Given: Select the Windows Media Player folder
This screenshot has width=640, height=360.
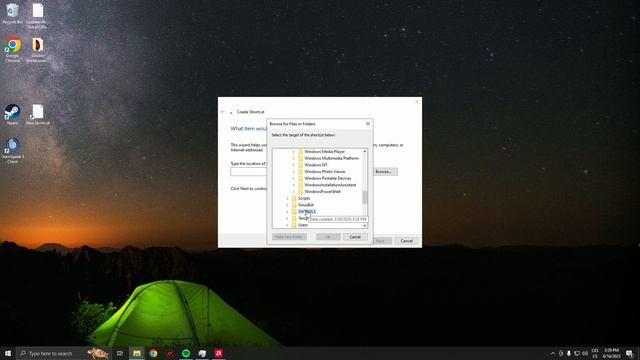Looking at the screenshot, I should (x=324, y=151).
